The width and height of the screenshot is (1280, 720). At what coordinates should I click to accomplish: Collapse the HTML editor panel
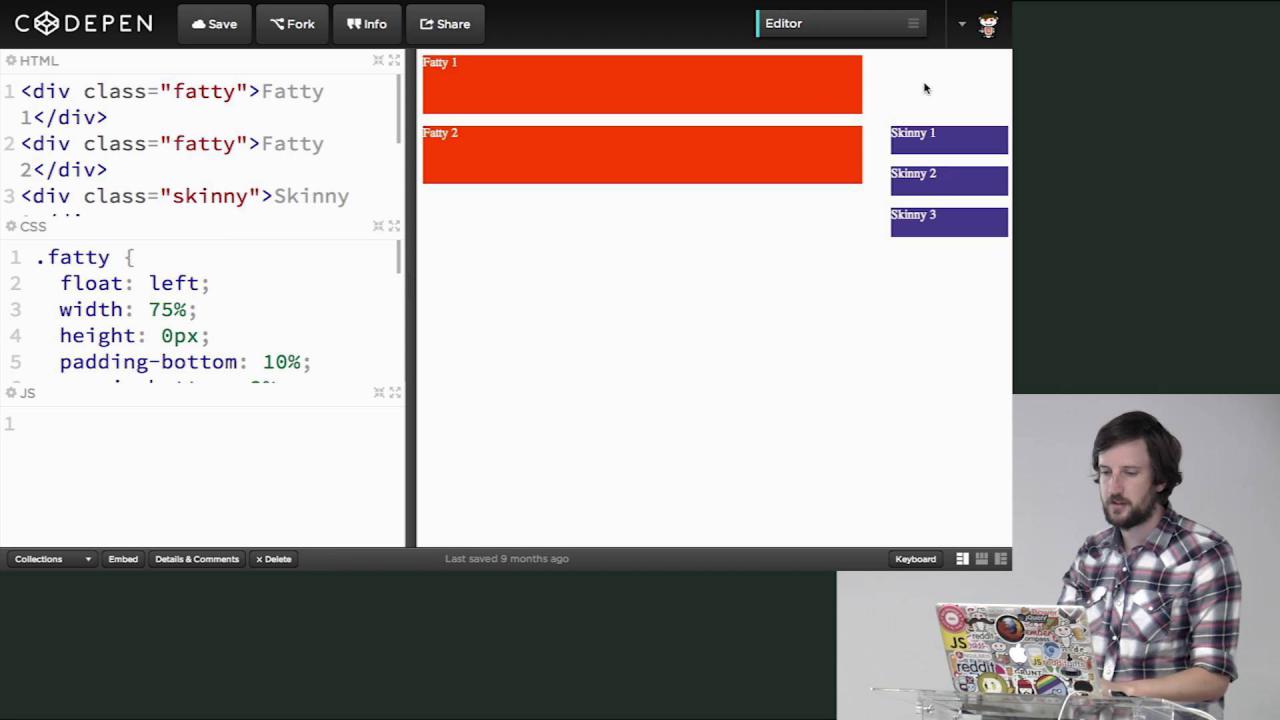click(x=378, y=61)
